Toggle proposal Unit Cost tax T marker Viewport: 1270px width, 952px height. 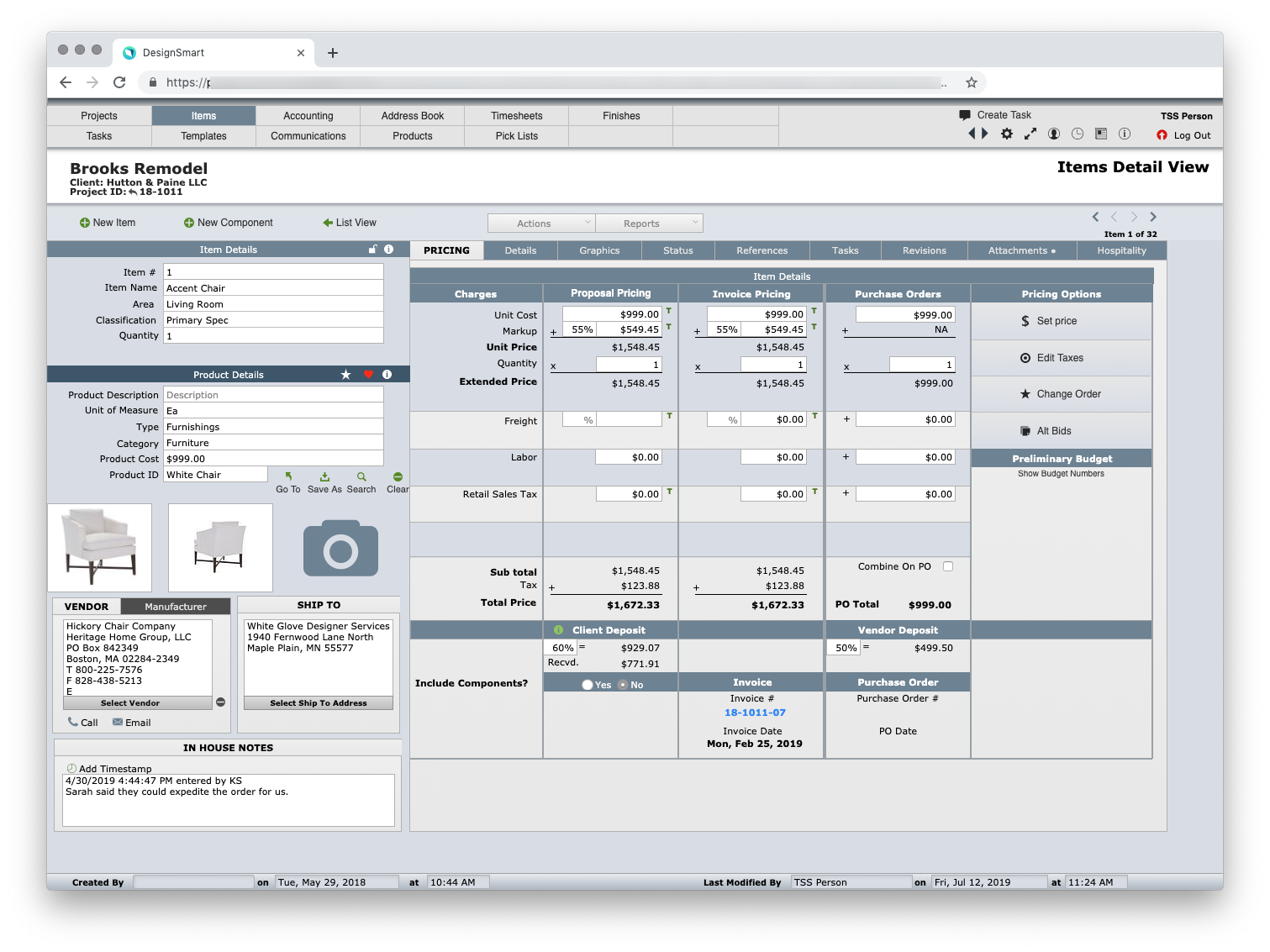pos(669,311)
